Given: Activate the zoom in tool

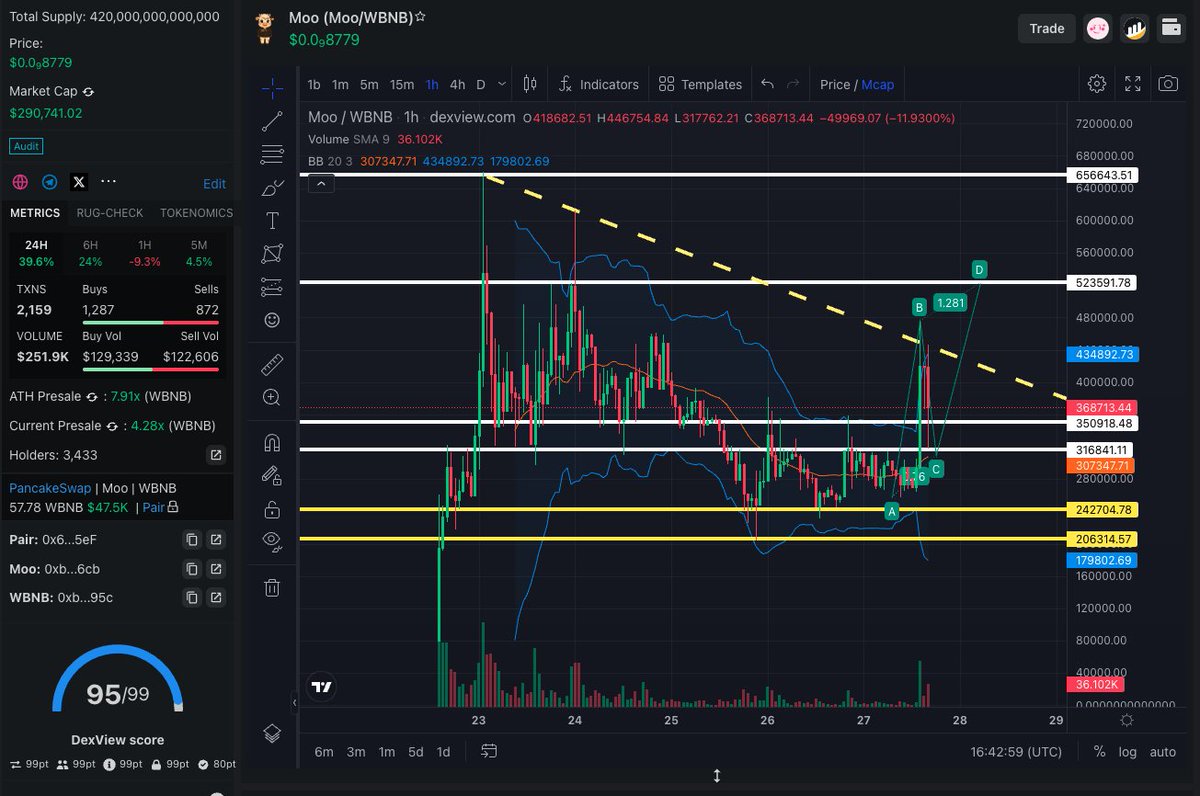Looking at the screenshot, I should pos(272,397).
